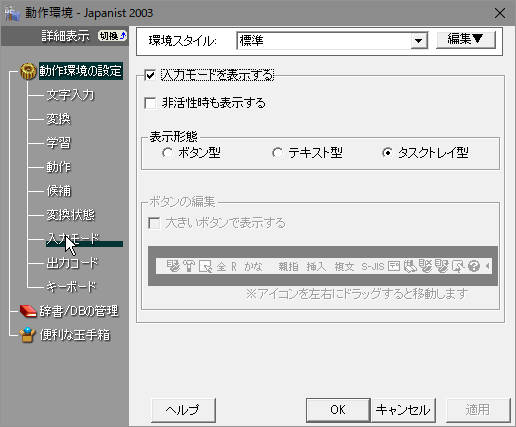Image resolution: width=516 pixels, height=427 pixels.
Task: Toggle 大きいボタンで表示する checkbox
Action: (154, 223)
